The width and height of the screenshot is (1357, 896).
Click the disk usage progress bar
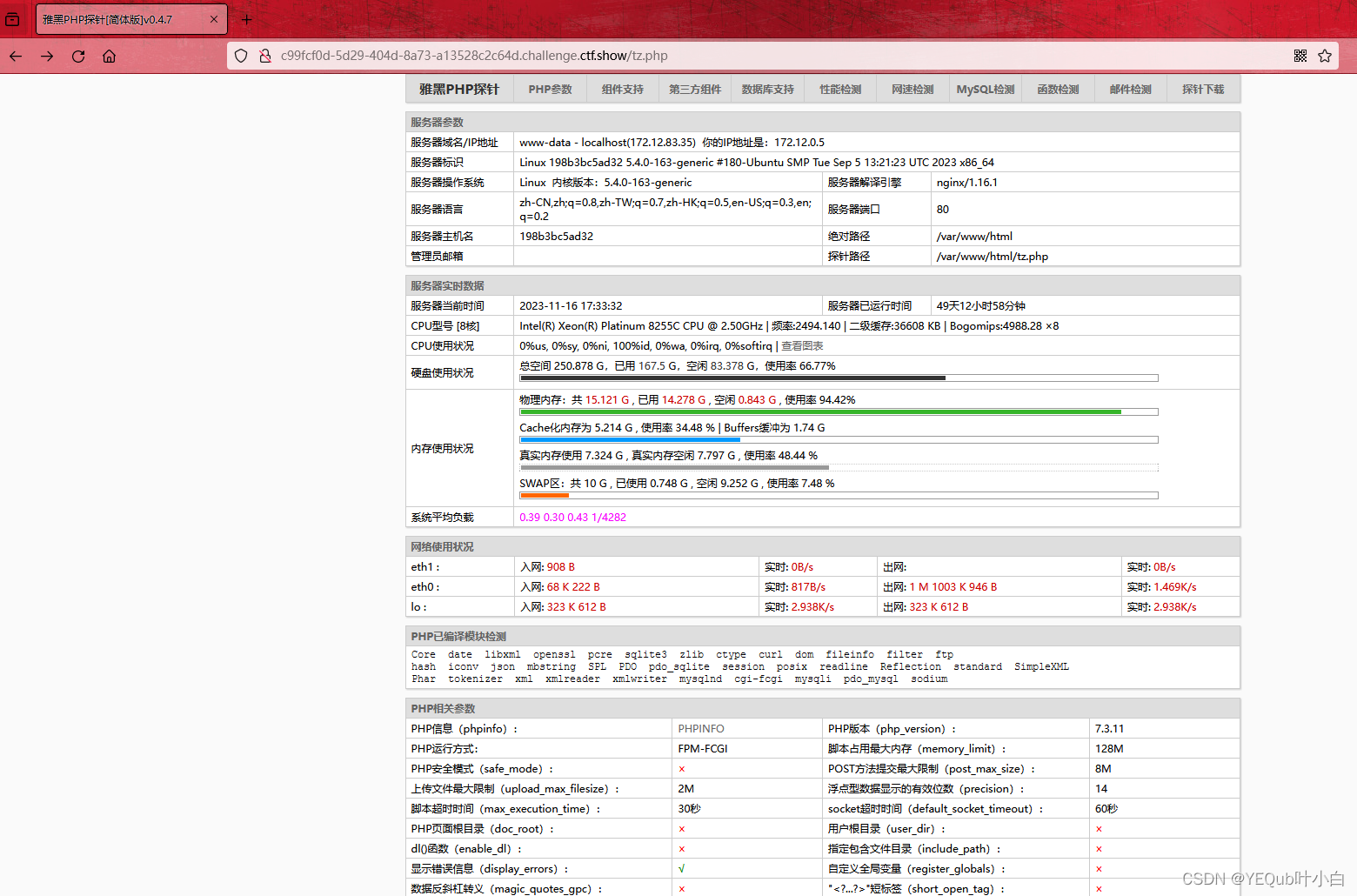pyautogui.click(x=839, y=378)
